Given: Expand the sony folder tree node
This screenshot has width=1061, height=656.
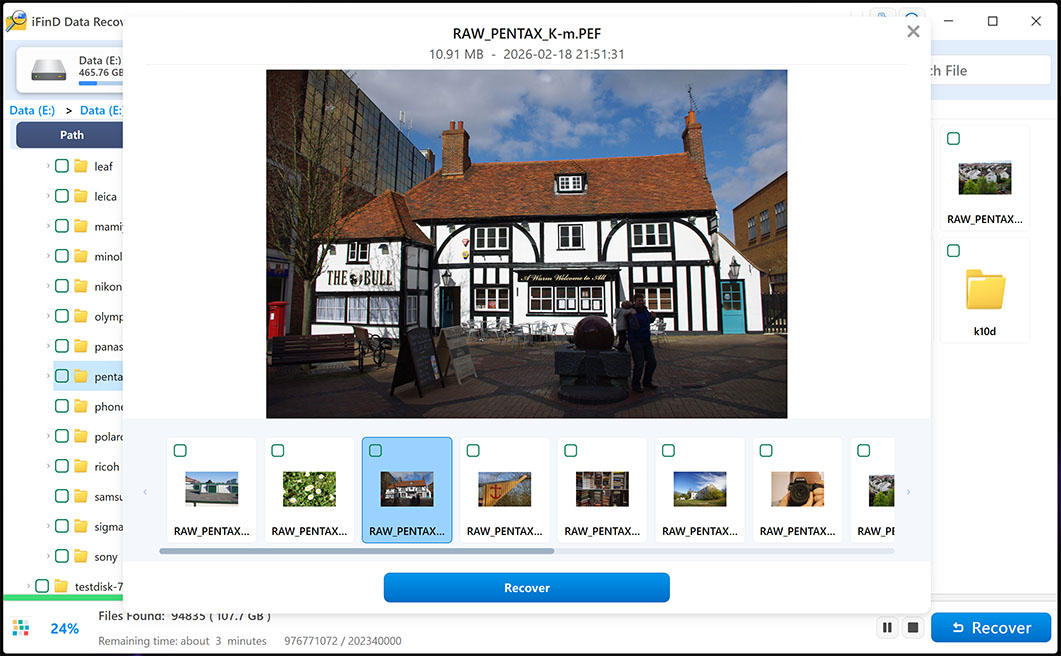Looking at the screenshot, I should click(48, 556).
